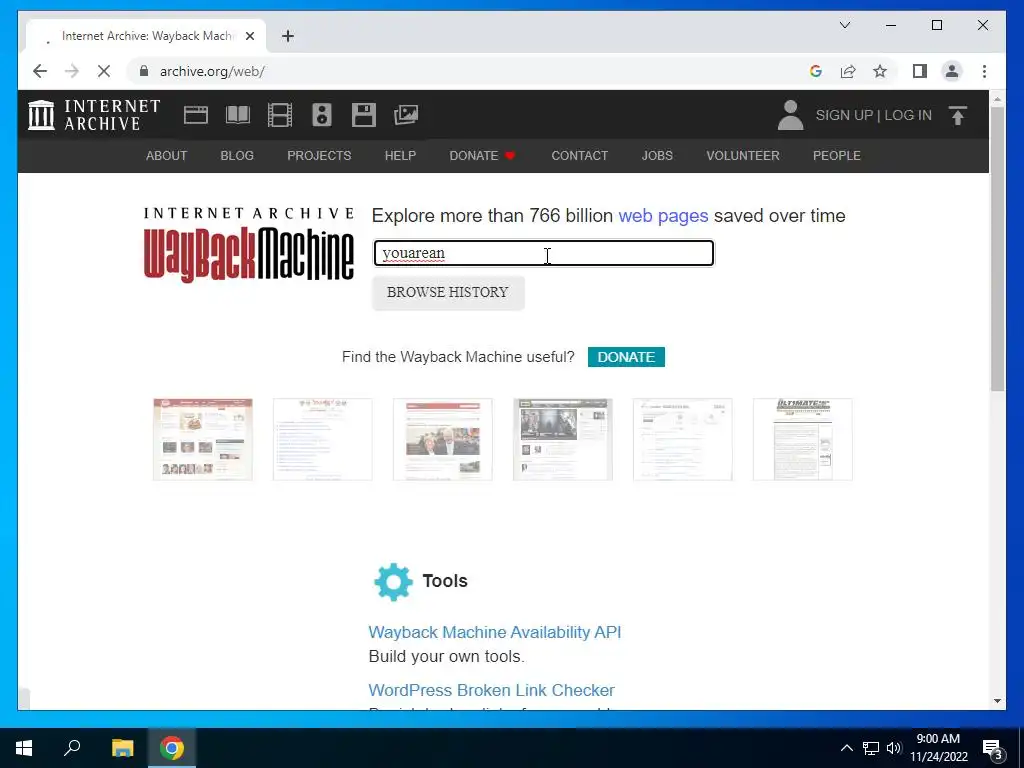Open the JOBS menu item
Image resolution: width=1024 pixels, height=768 pixels.
pos(657,155)
